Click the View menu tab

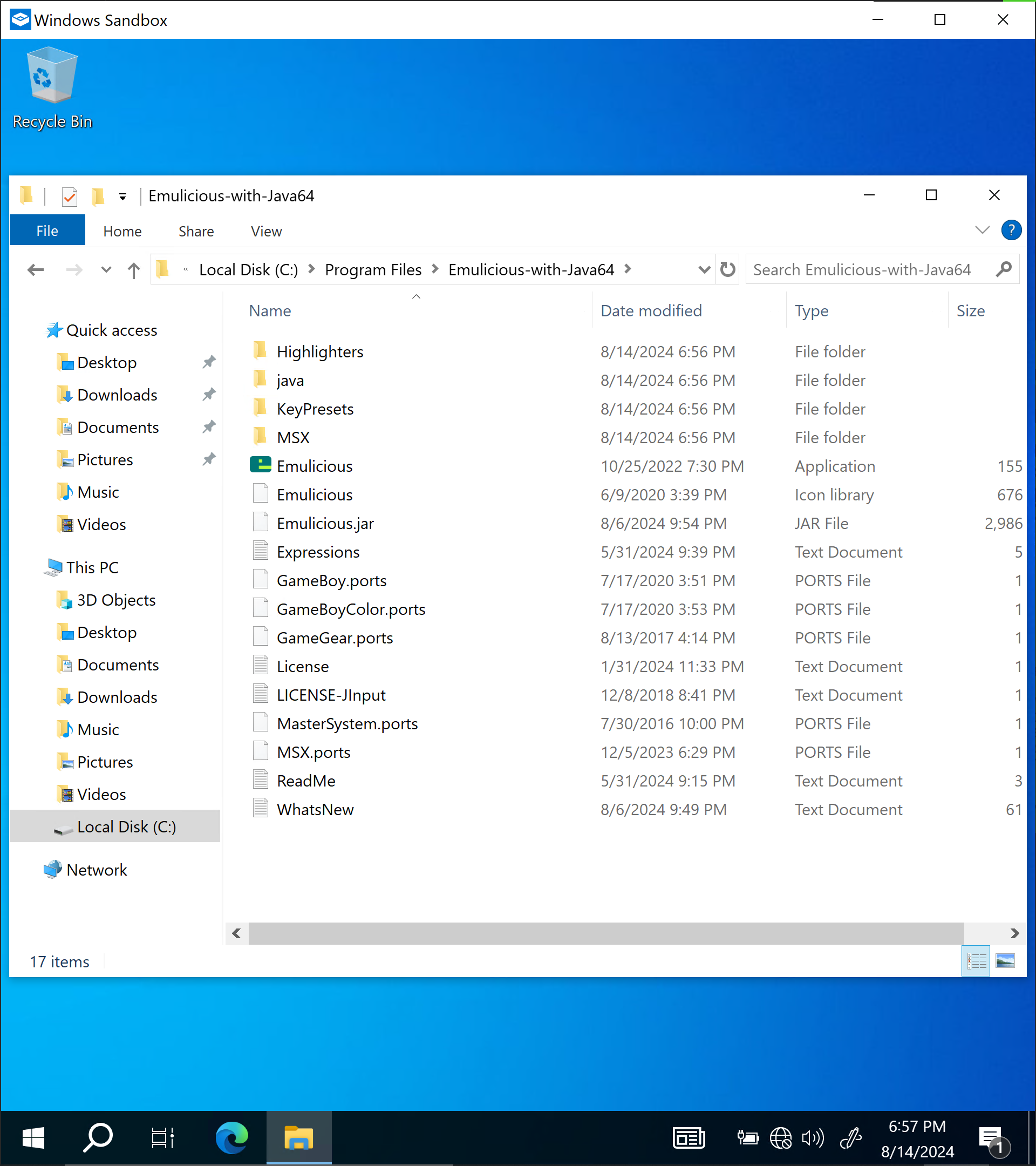tap(265, 231)
